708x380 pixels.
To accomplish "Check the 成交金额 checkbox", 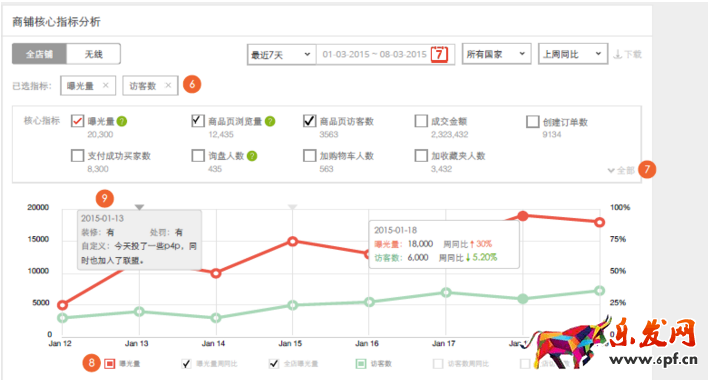I will coord(421,120).
